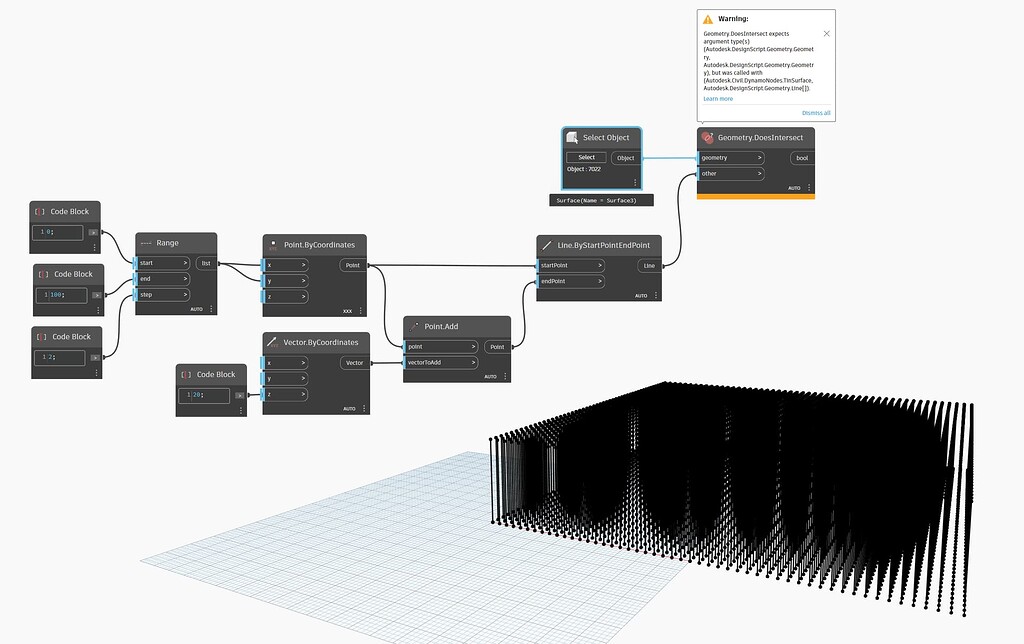This screenshot has height=644, width=1024.
Task: Click the warning triangle icon in the popup
Action: pyautogui.click(x=710, y=18)
